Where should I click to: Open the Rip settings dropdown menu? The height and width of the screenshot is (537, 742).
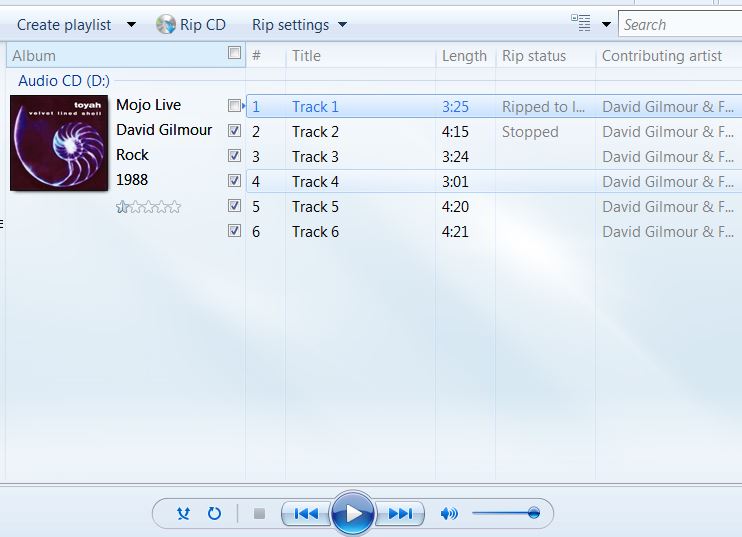tap(300, 25)
